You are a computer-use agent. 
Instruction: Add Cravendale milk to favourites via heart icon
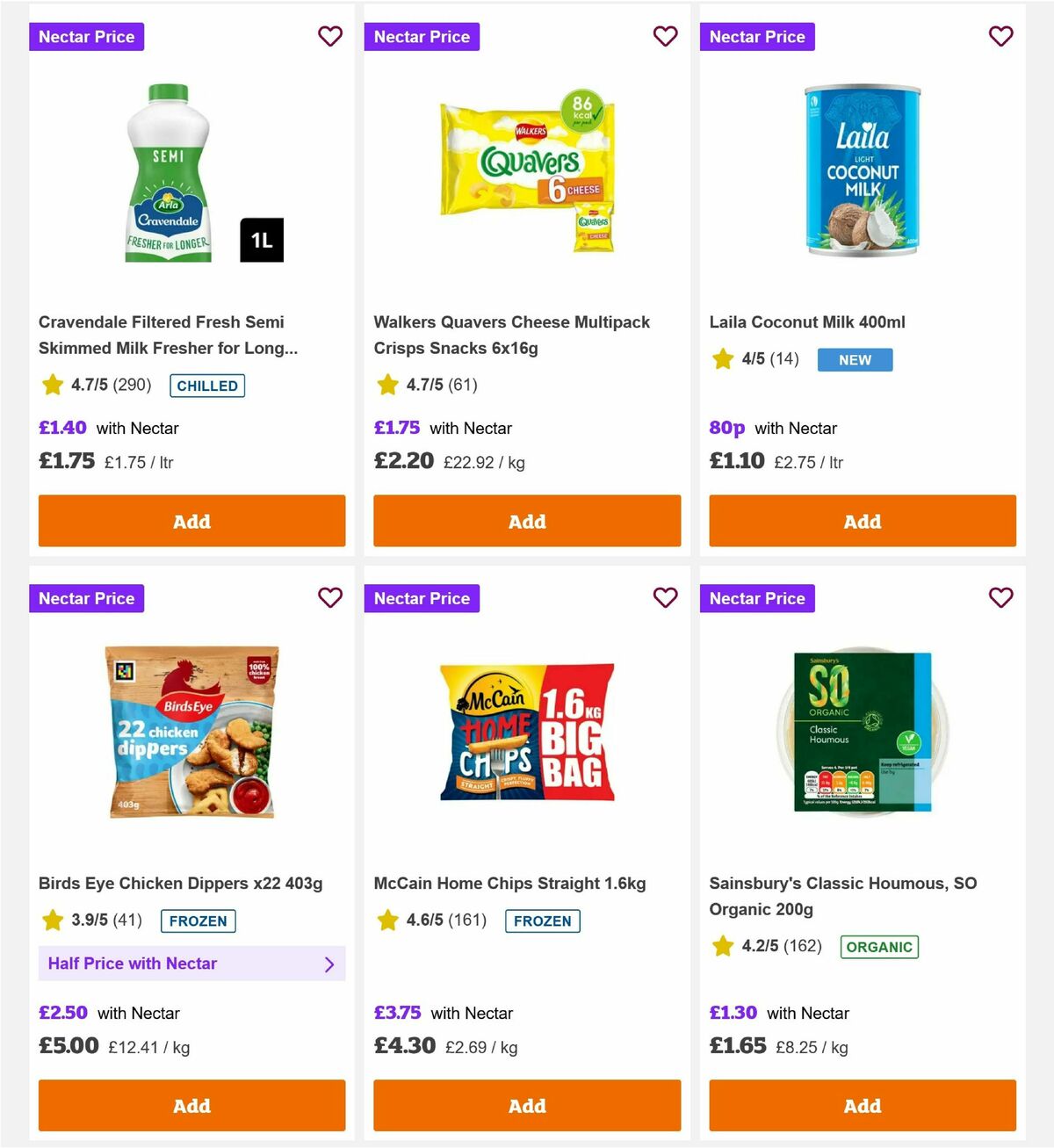(330, 36)
